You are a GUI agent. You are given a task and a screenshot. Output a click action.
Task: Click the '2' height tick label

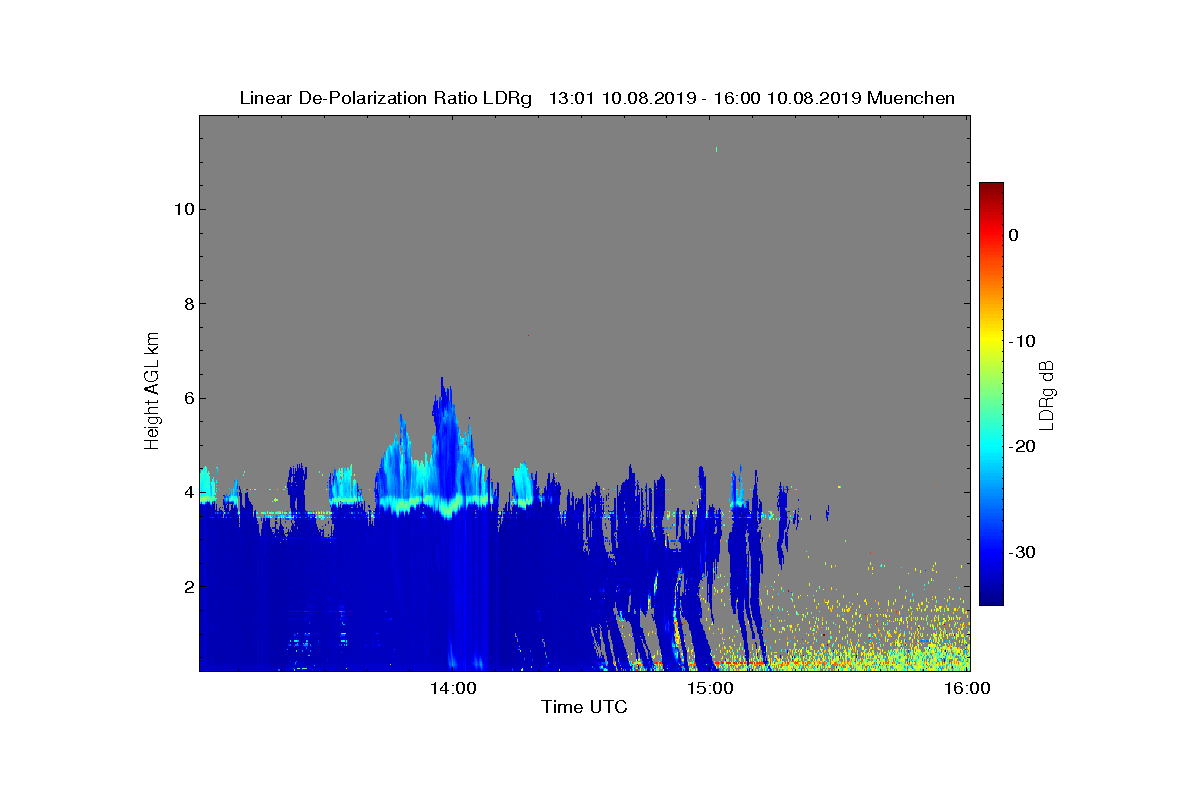click(187, 586)
